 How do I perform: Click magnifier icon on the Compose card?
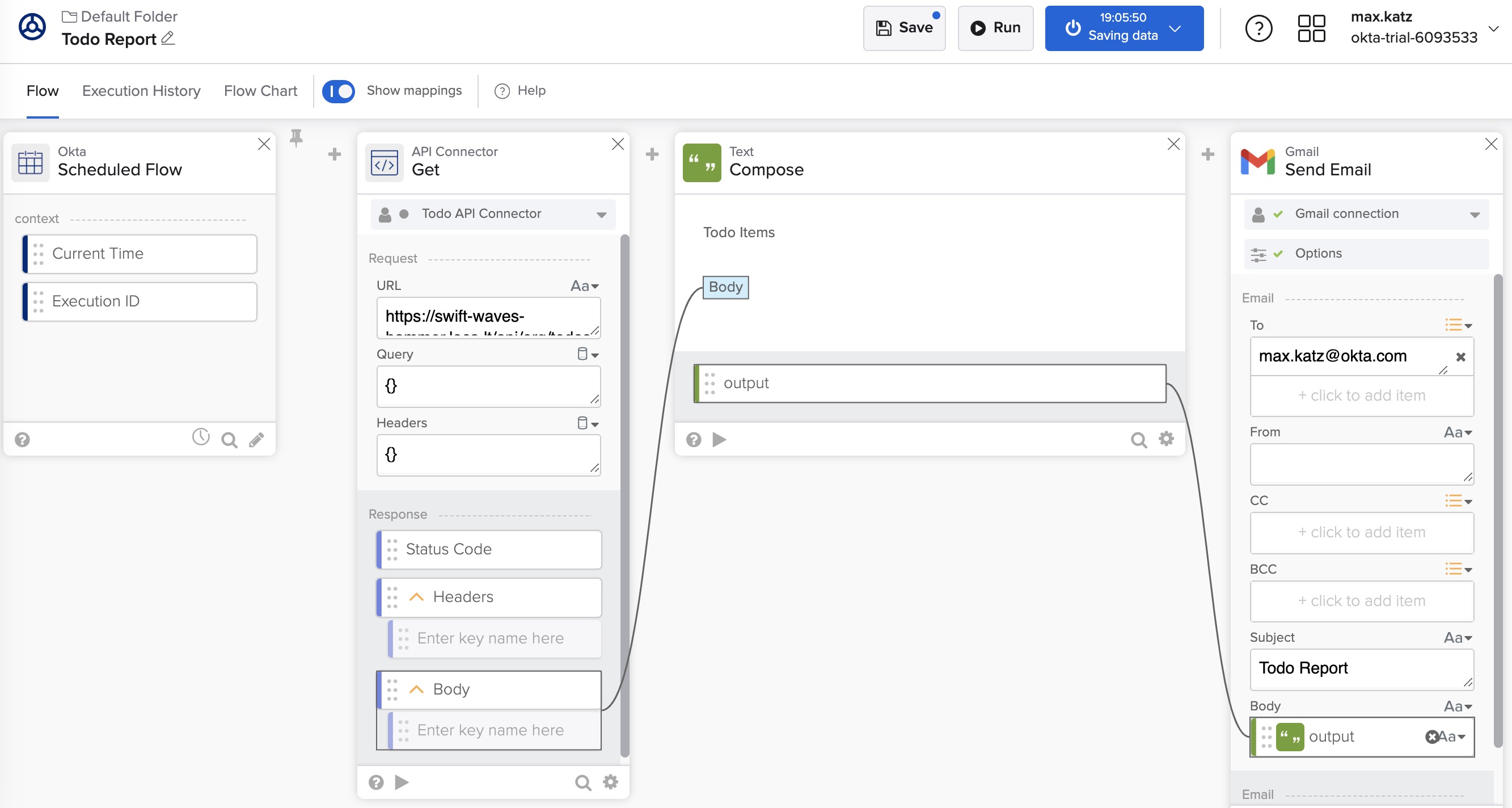(1138, 440)
